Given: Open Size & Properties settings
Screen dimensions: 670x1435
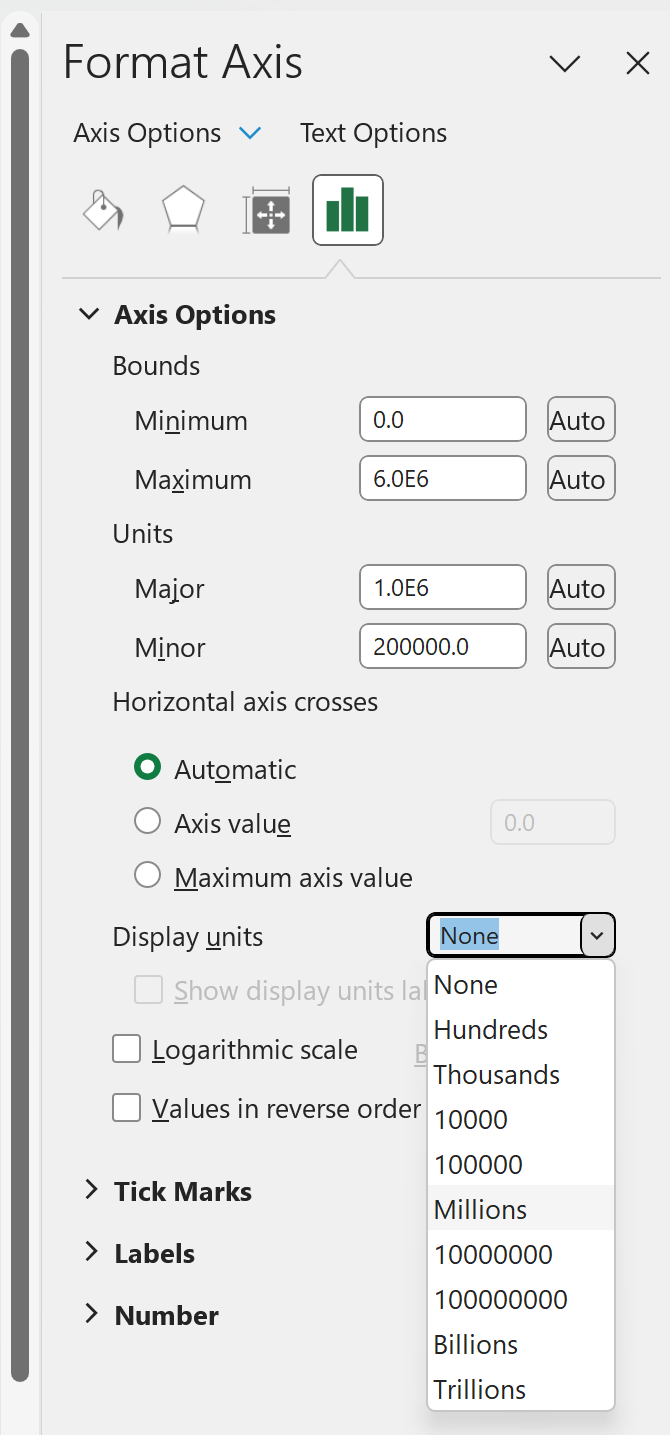Looking at the screenshot, I should 266,210.
